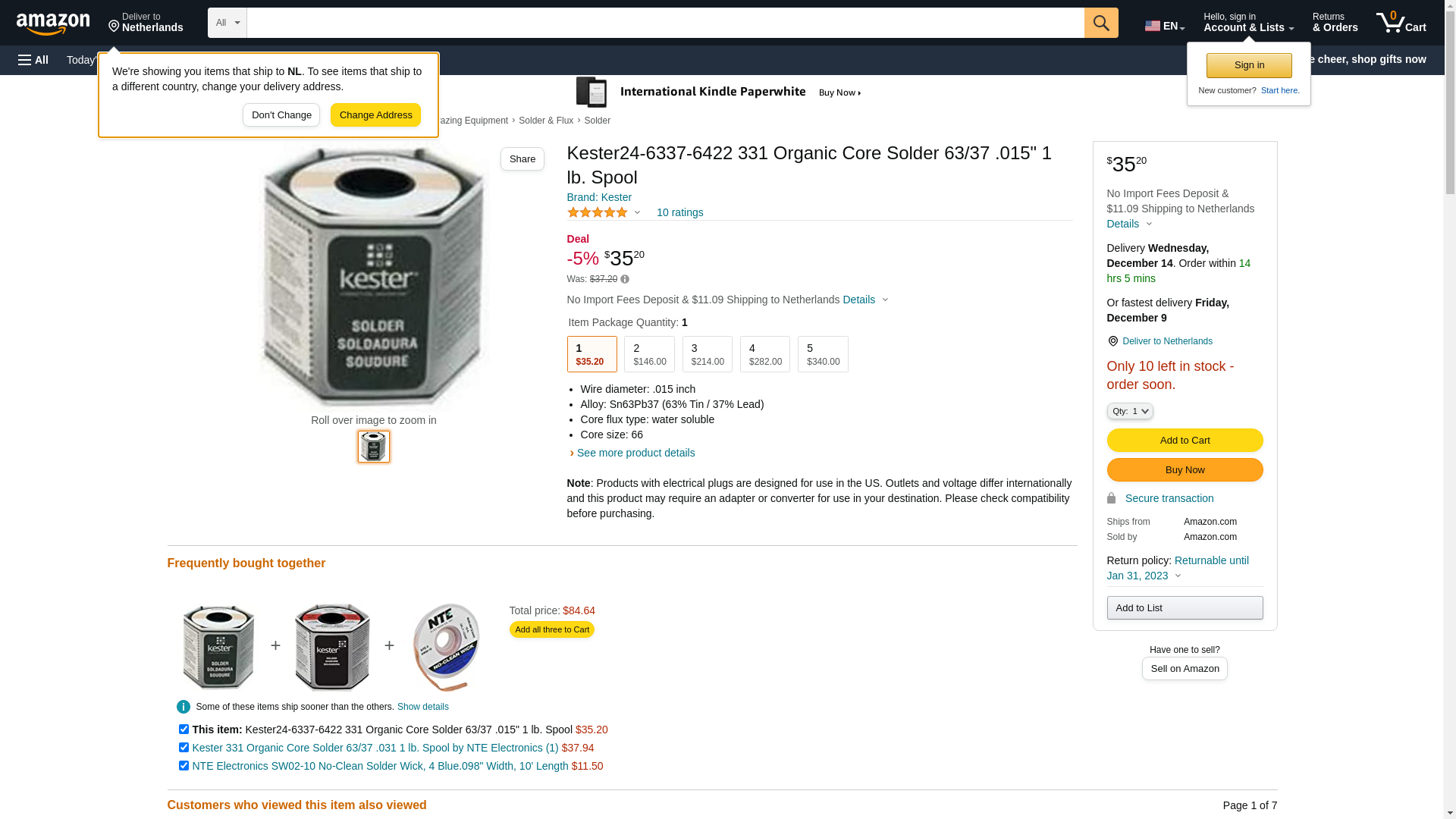Uncheck the NTE Solder Wick checkbox
Screen dimensions: 1456x819
point(184,766)
